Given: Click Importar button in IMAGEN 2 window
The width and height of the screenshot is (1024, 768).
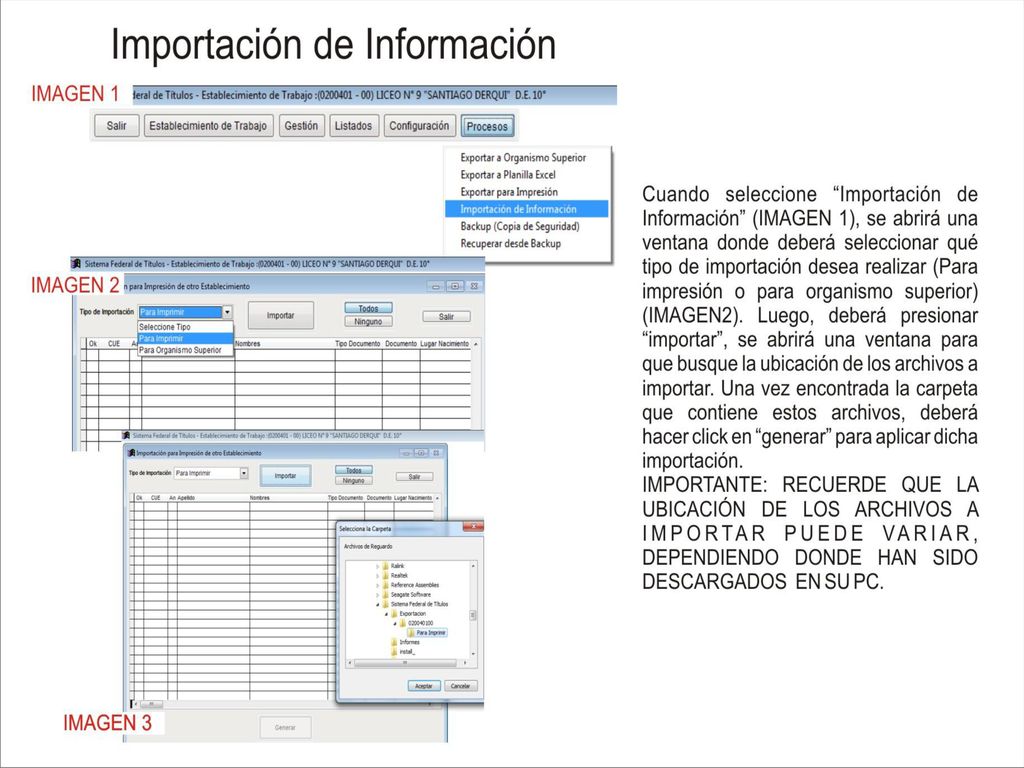Looking at the screenshot, I should (281, 315).
